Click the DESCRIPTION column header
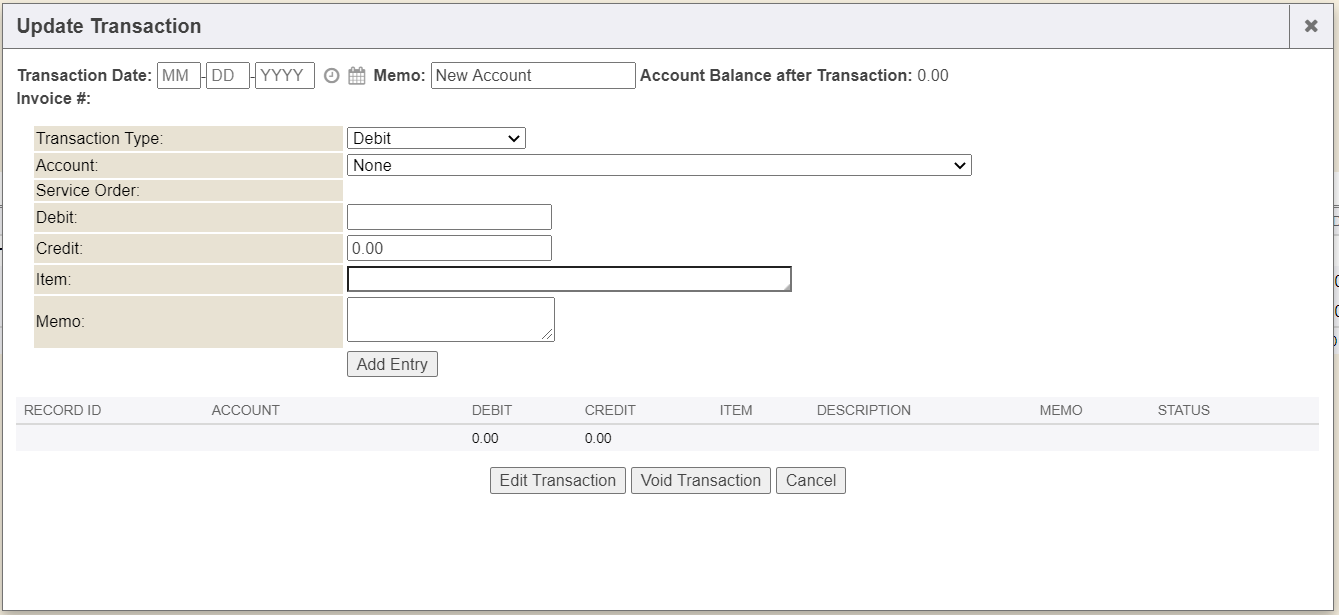Viewport: 1339px width, 615px height. point(863,411)
